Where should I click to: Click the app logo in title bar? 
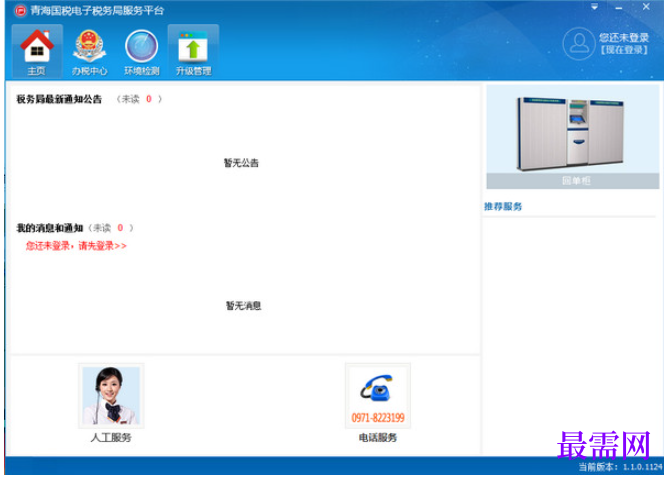coord(20,11)
